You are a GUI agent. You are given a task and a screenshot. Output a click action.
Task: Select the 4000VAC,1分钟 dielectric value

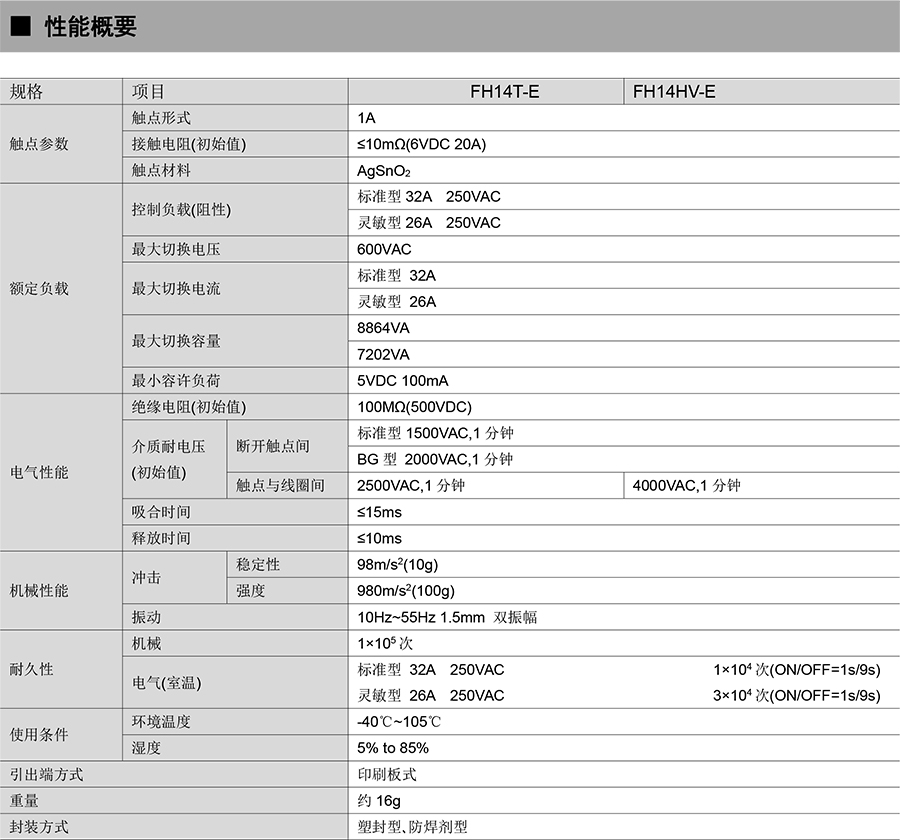point(687,486)
